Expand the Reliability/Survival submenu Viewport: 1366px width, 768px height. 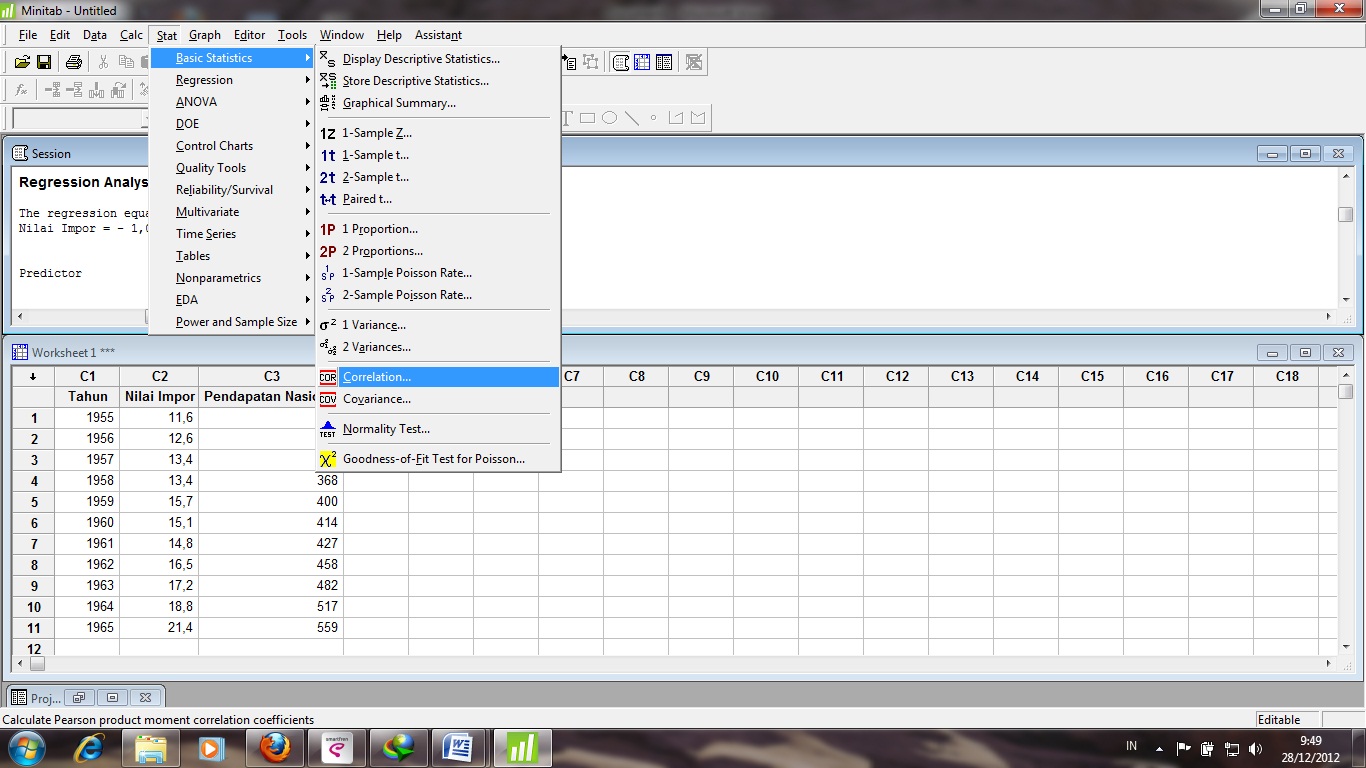click(232, 190)
